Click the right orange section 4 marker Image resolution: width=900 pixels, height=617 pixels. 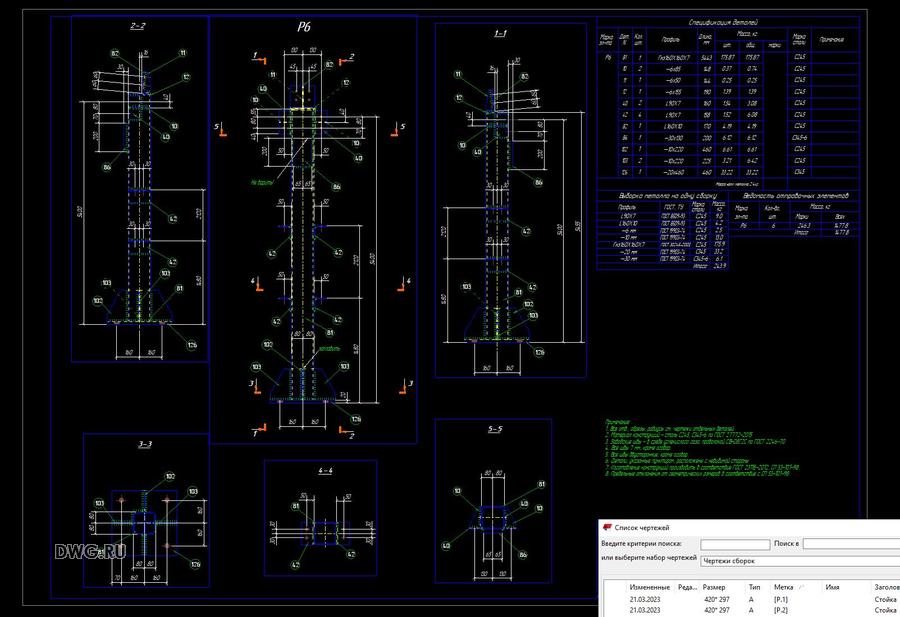click(x=402, y=284)
